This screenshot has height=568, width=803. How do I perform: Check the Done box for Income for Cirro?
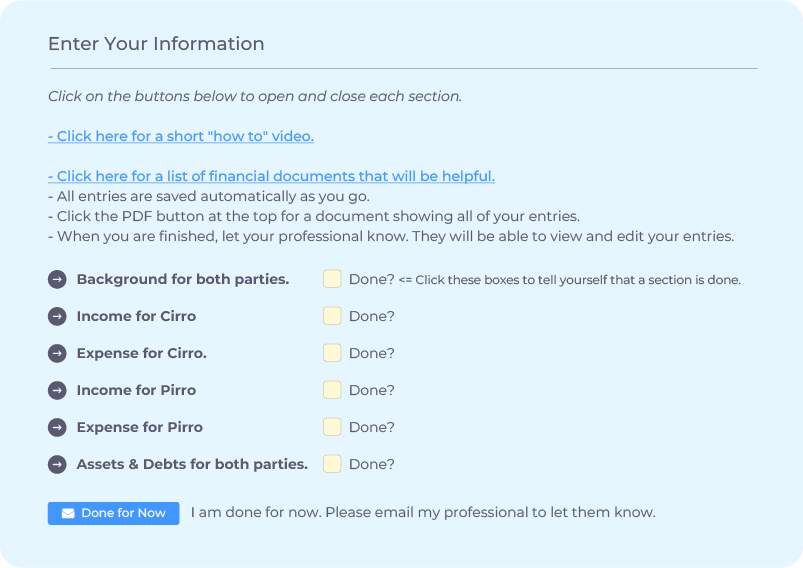click(x=332, y=316)
